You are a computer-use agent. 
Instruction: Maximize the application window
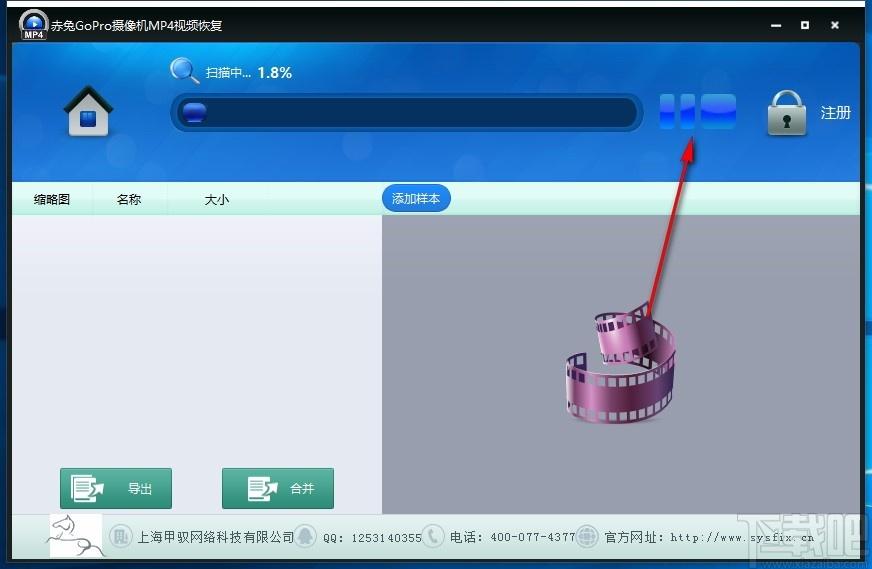tap(805, 25)
